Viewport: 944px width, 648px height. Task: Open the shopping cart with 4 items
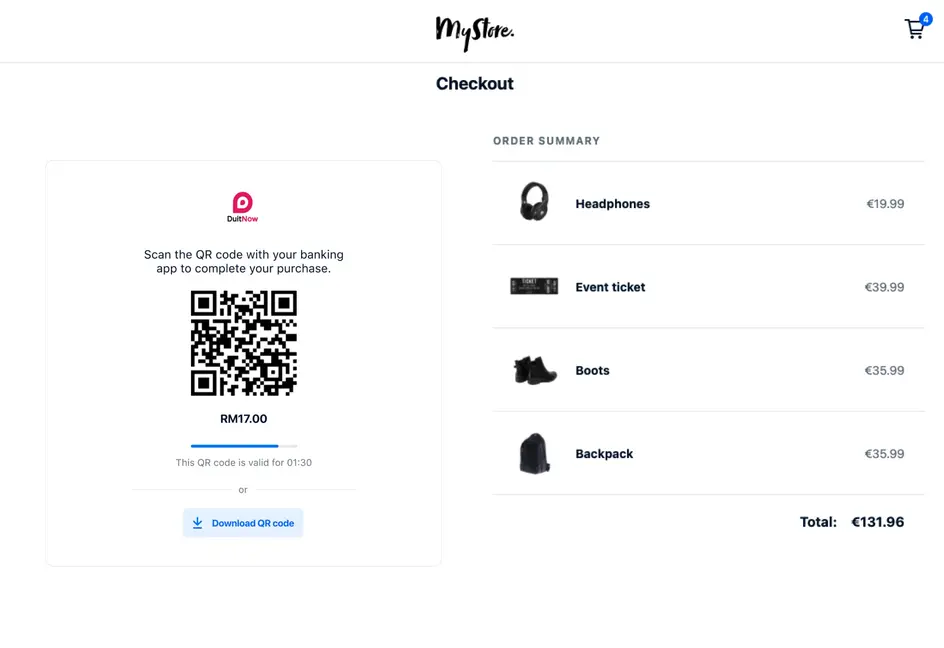914,29
